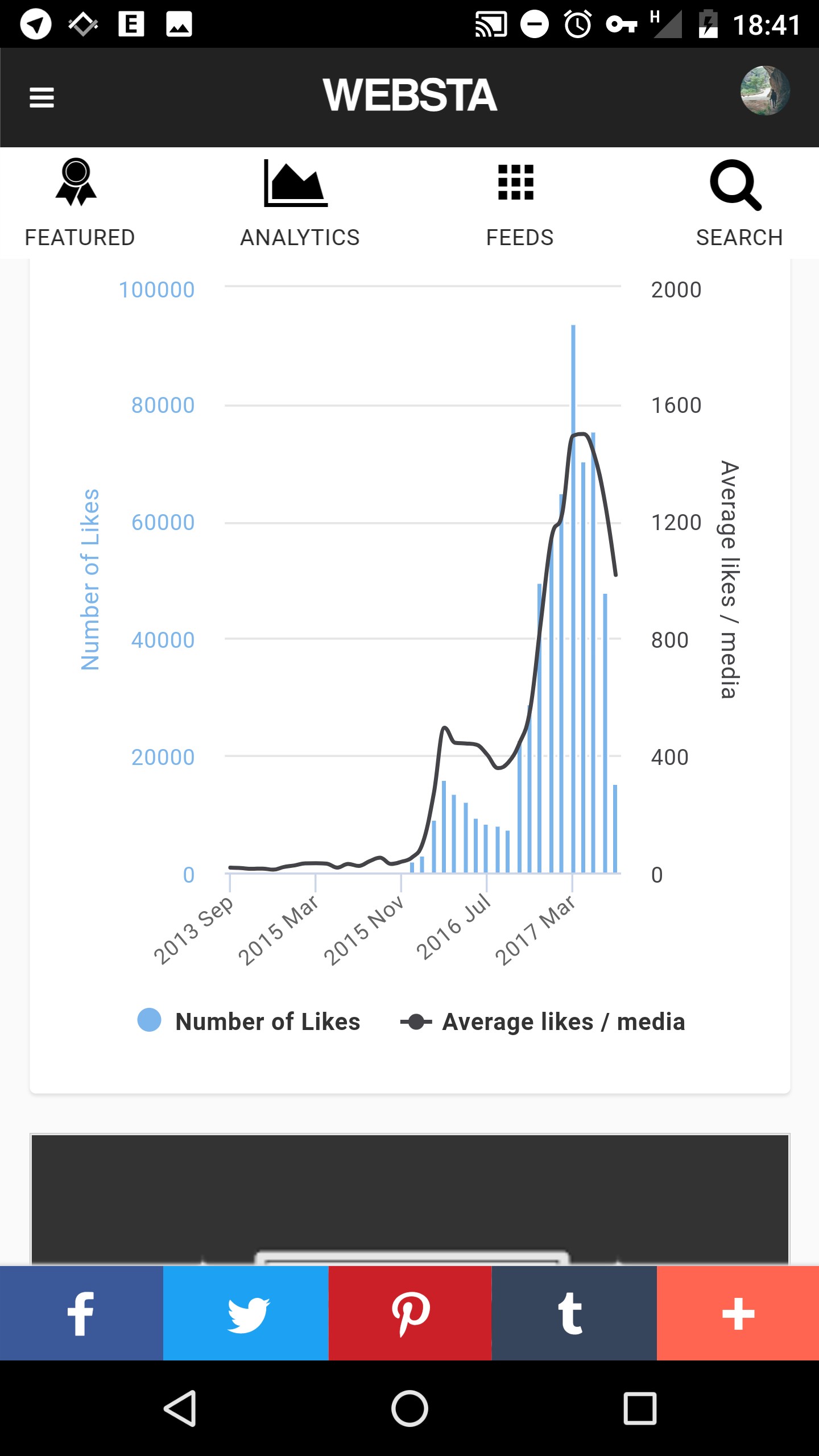Share on Facebook
819x1456 pixels.
82,1313
